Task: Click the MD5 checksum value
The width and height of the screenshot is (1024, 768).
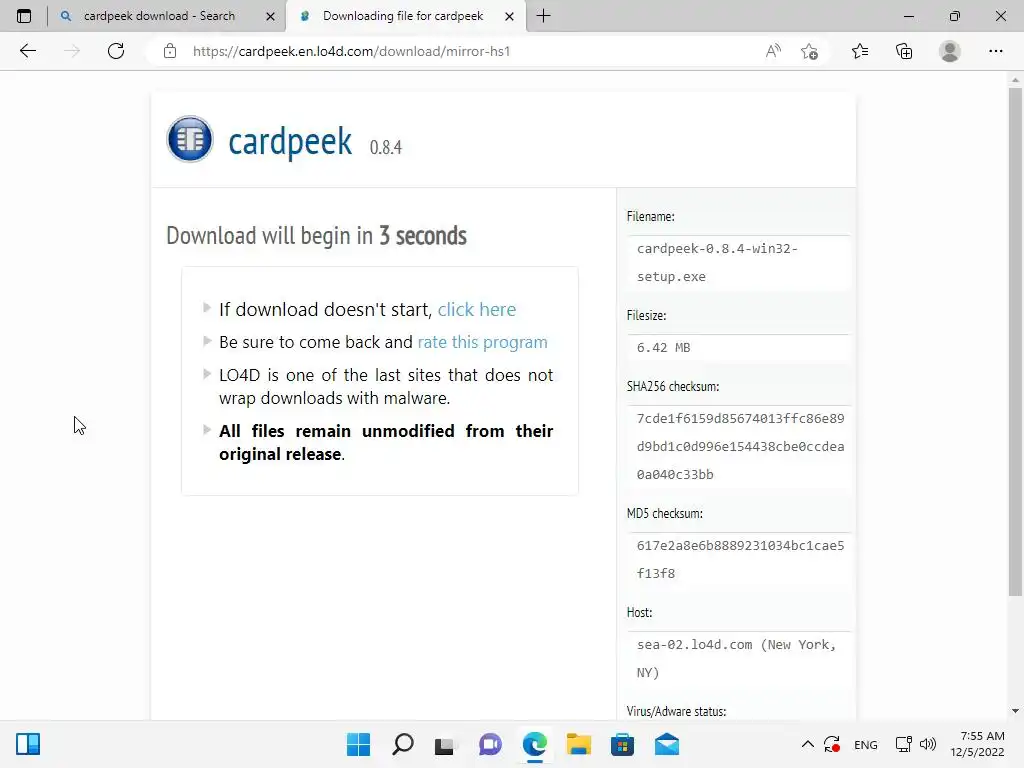Action: [x=740, y=560]
